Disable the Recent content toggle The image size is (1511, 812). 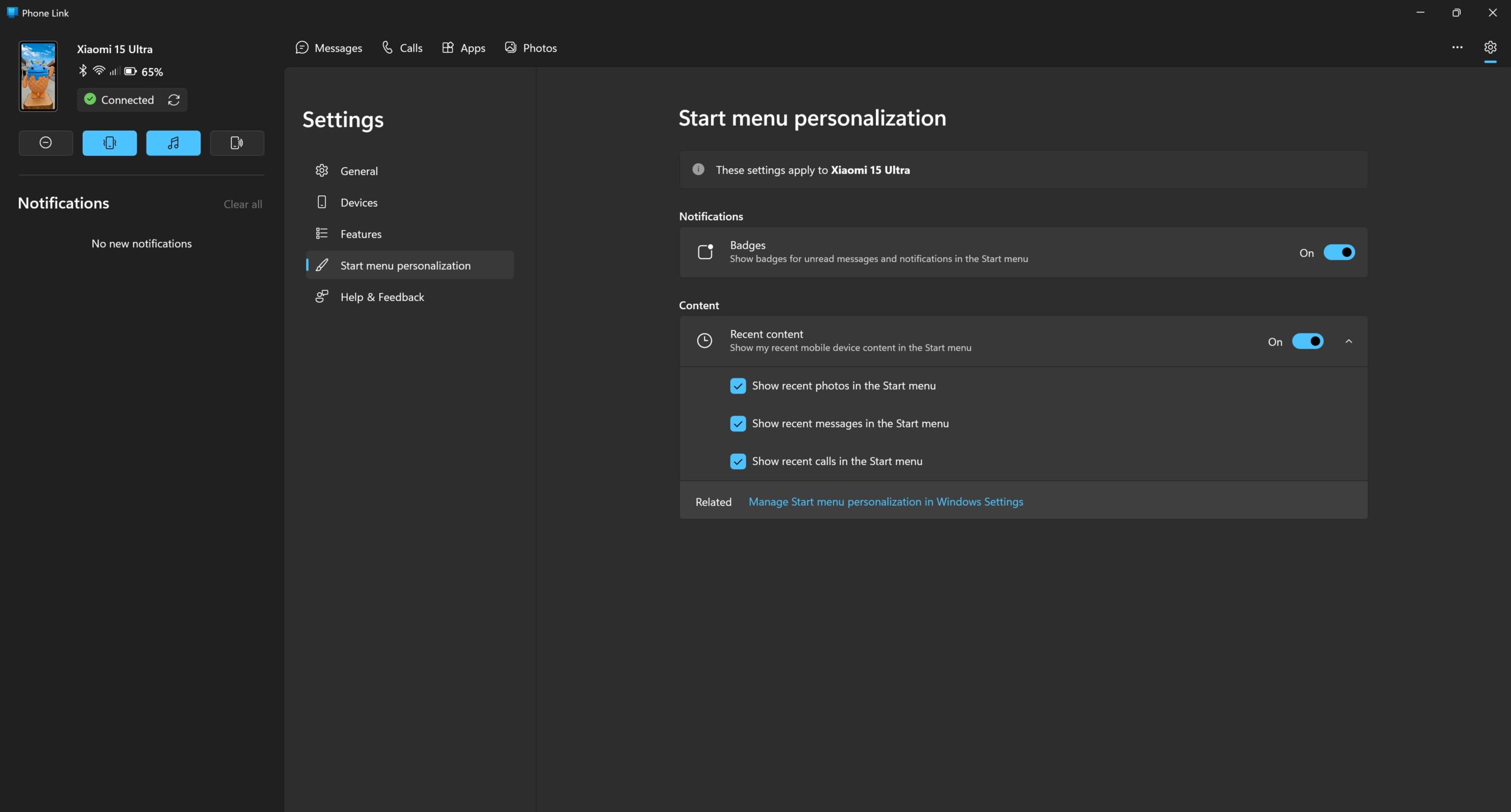click(1307, 342)
